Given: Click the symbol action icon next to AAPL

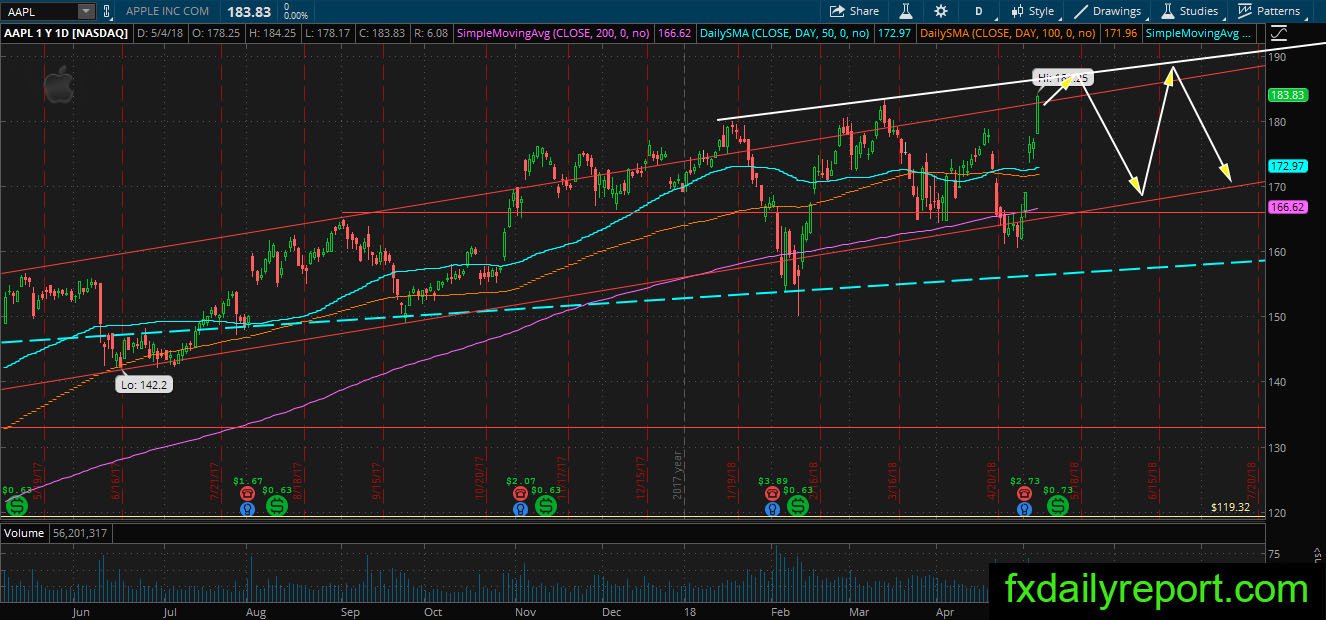Looking at the screenshot, I should 108,11.
